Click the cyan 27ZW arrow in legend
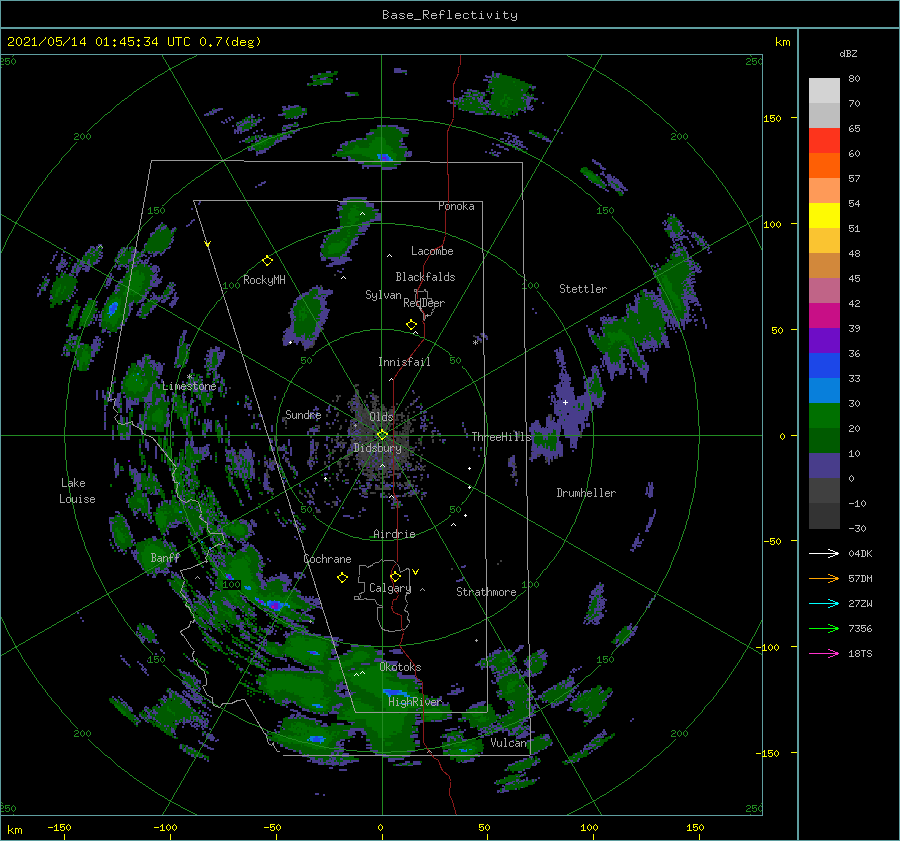 click(824, 603)
